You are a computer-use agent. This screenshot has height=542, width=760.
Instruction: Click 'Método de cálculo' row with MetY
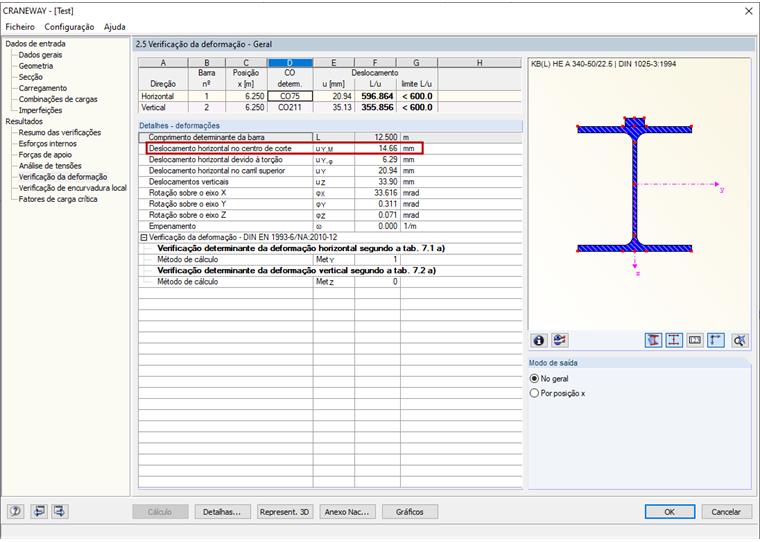330,260
